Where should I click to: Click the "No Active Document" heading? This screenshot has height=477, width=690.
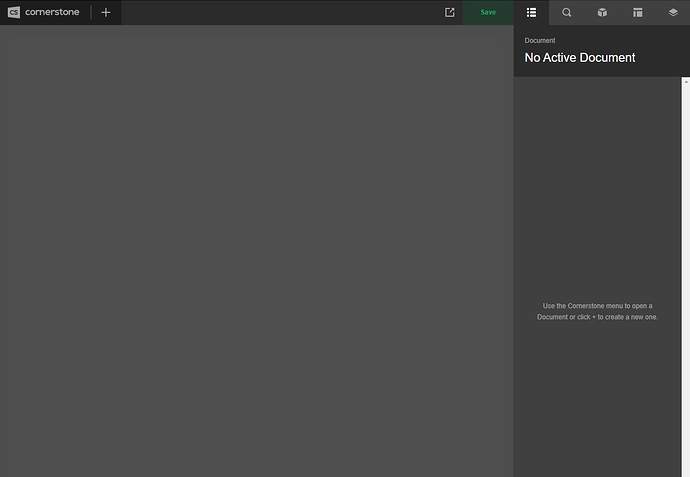click(580, 58)
